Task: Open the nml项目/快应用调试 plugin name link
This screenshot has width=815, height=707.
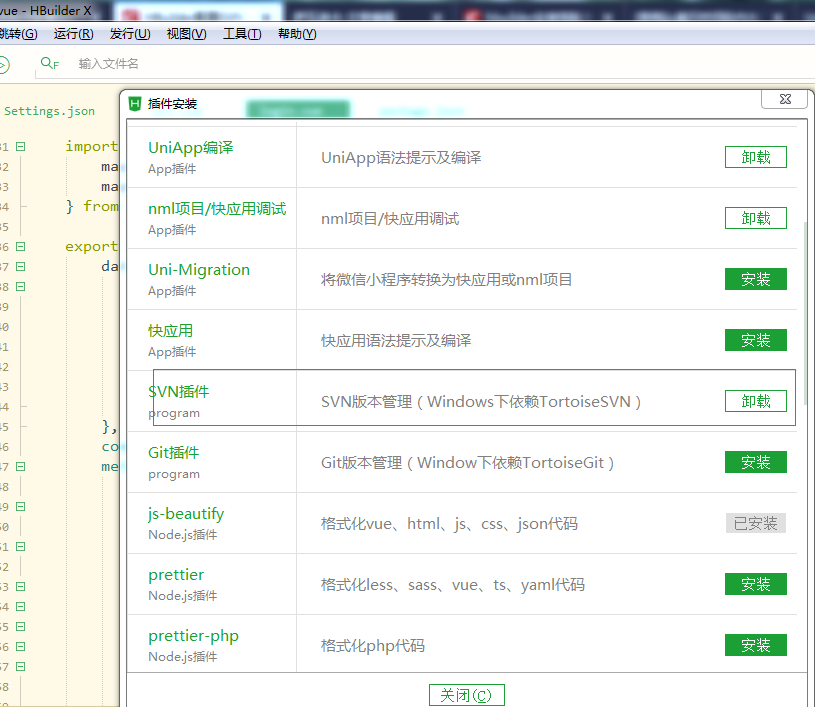Action: (217, 208)
